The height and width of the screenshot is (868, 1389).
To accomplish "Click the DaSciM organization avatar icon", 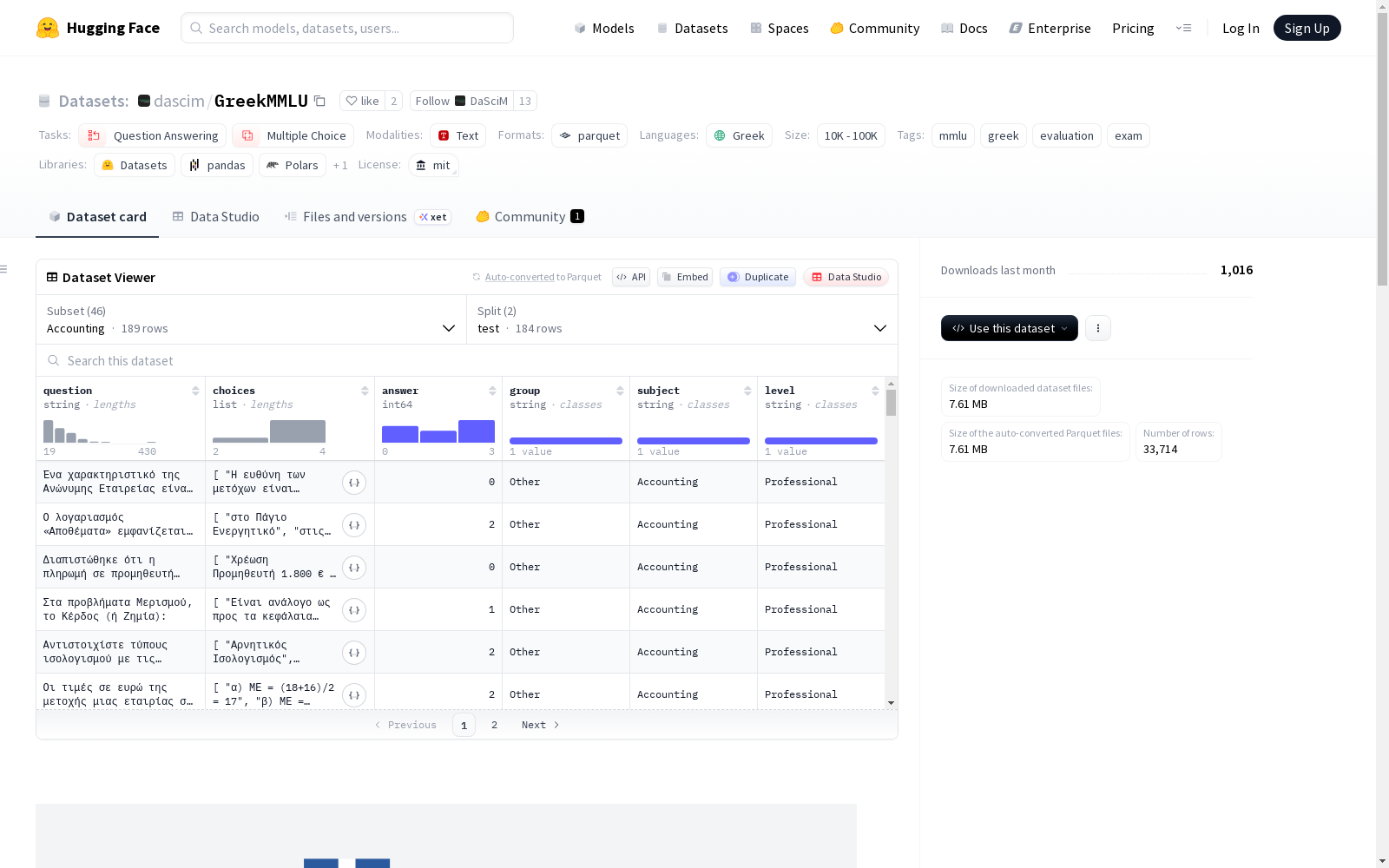I will 460,101.
